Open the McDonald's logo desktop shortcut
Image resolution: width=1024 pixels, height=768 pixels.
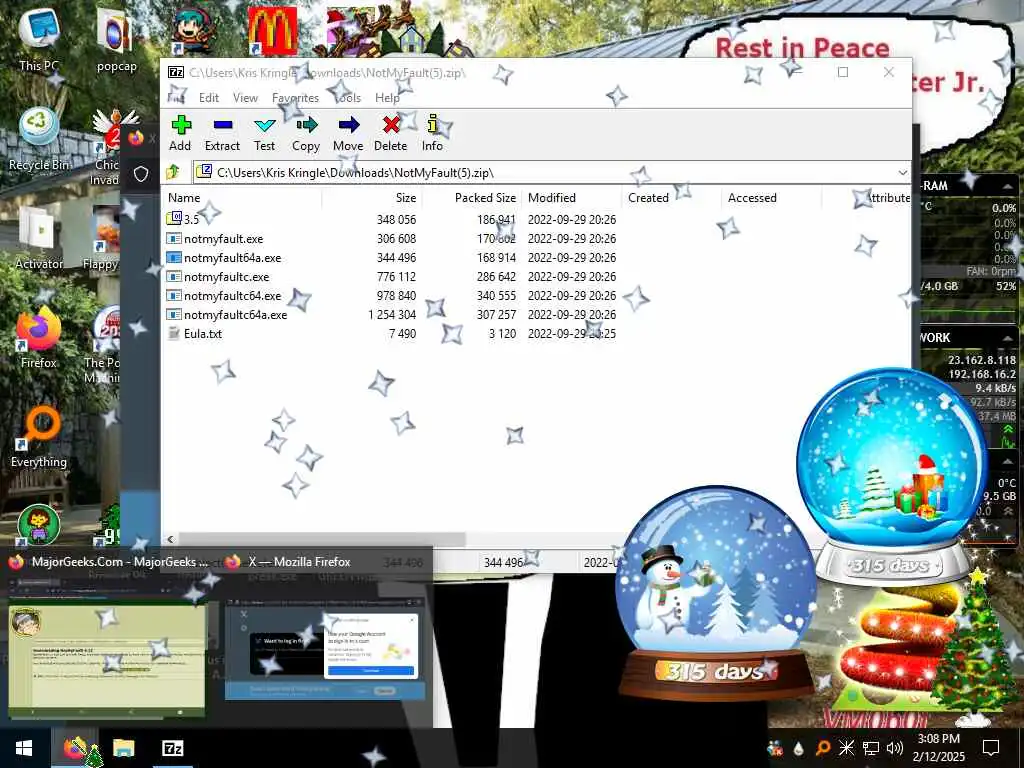(x=272, y=31)
